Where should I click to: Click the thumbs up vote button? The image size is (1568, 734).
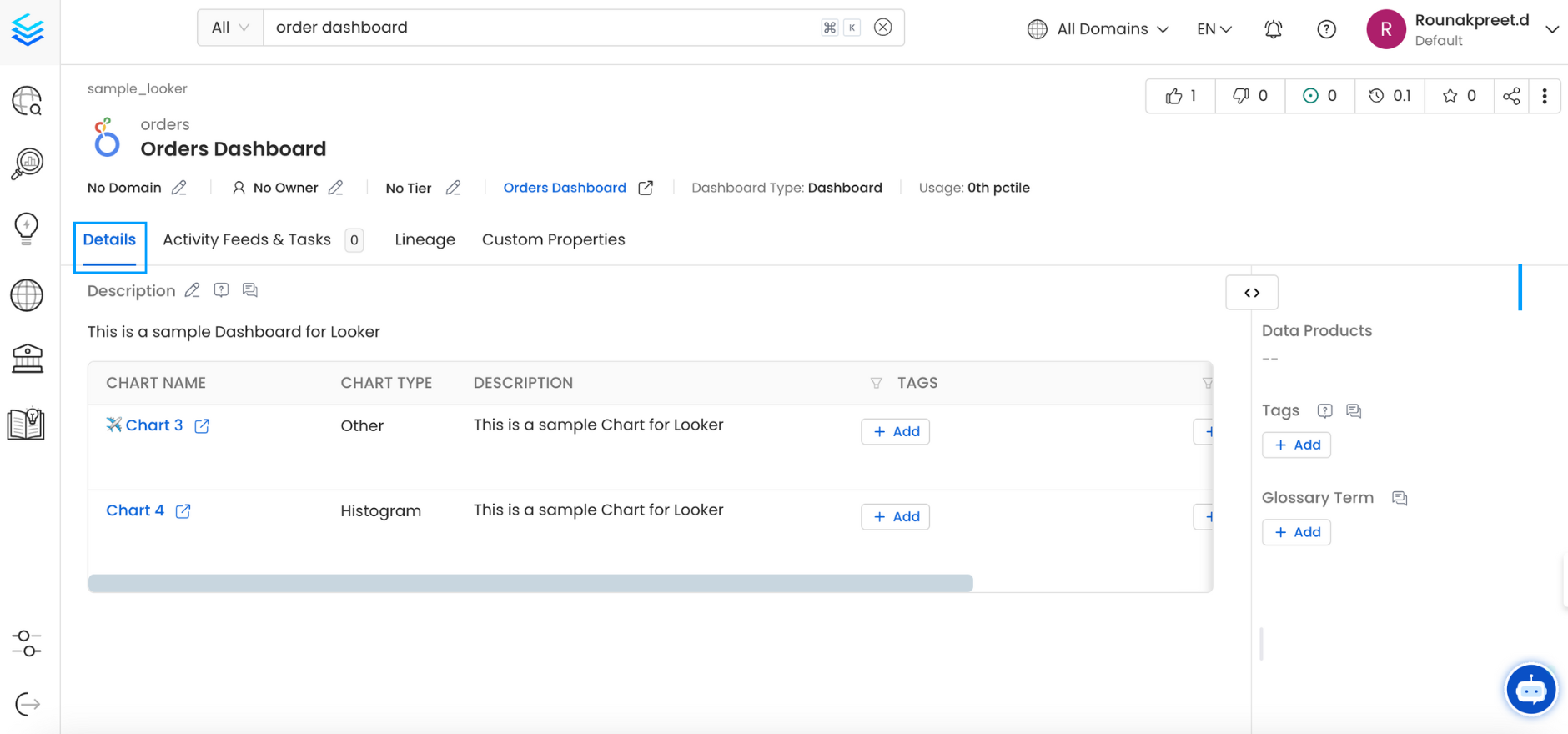1181,96
